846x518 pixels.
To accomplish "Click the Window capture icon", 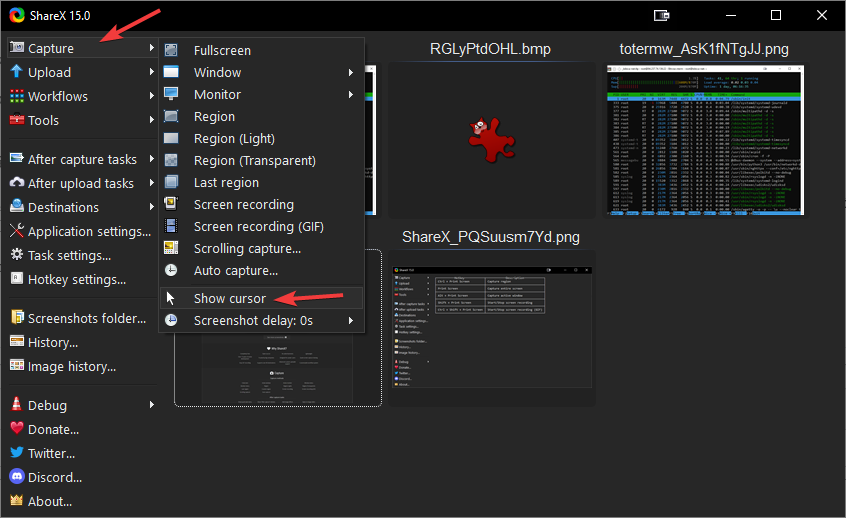I will coord(171,72).
